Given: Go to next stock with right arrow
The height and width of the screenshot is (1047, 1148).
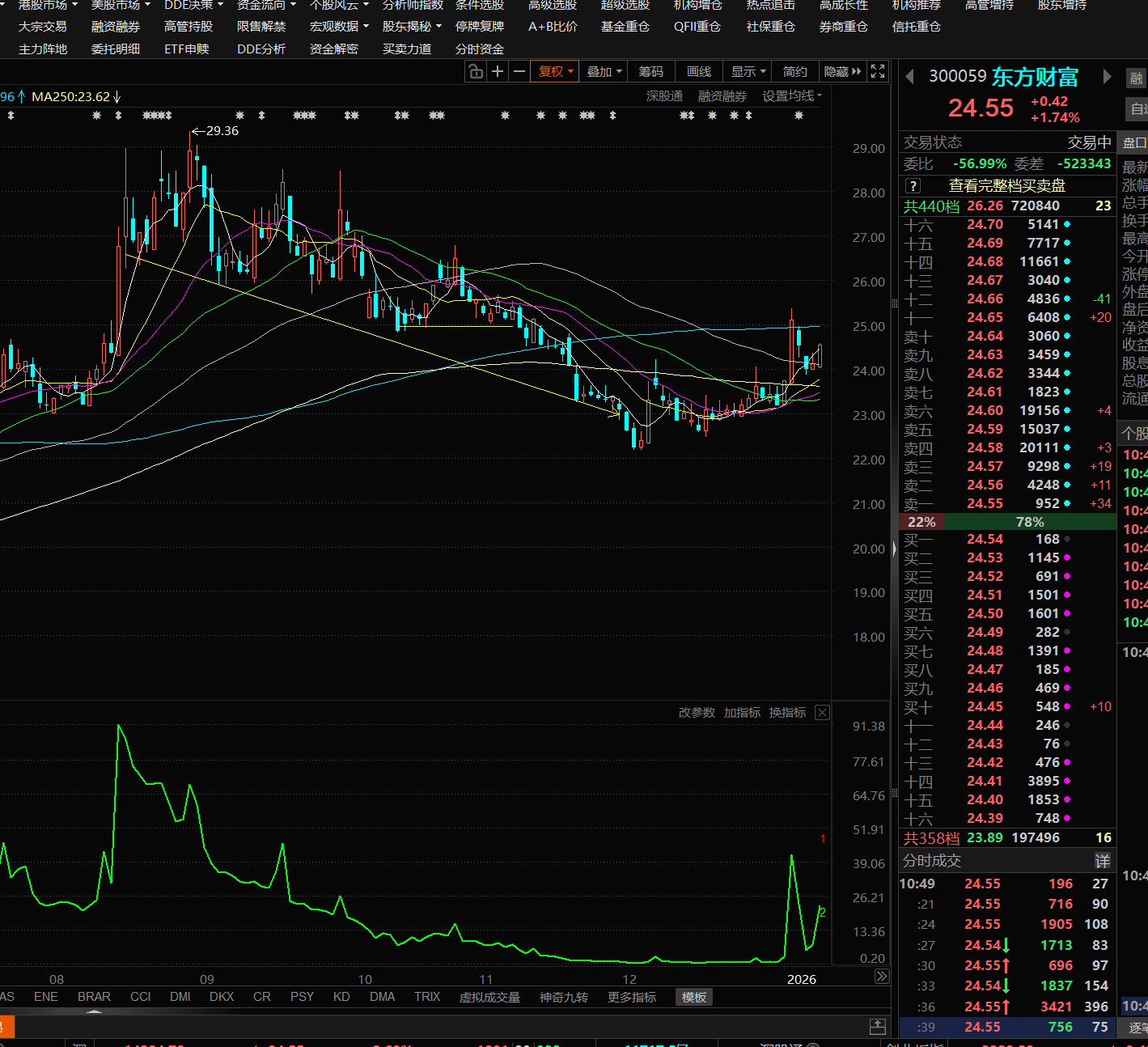Looking at the screenshot, I should click(x=1107, y=77).
